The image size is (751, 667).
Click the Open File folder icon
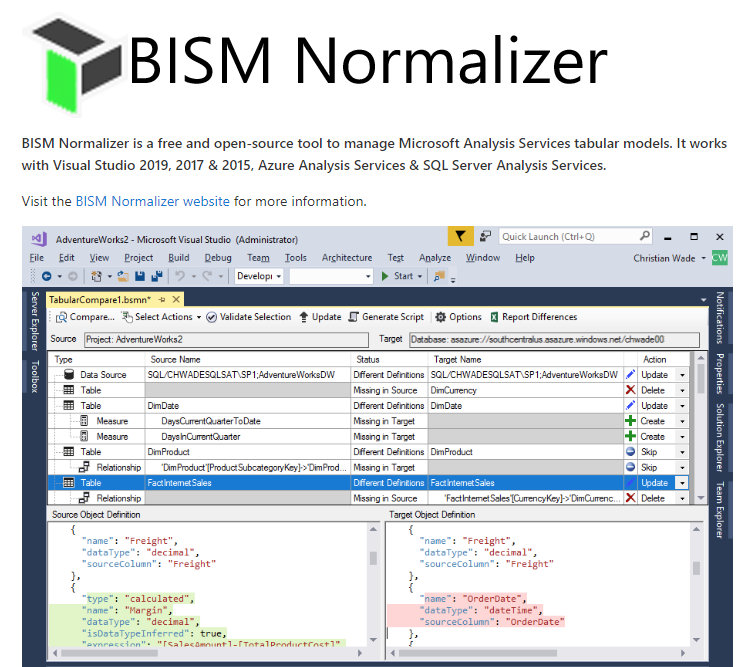pos(123,276)
